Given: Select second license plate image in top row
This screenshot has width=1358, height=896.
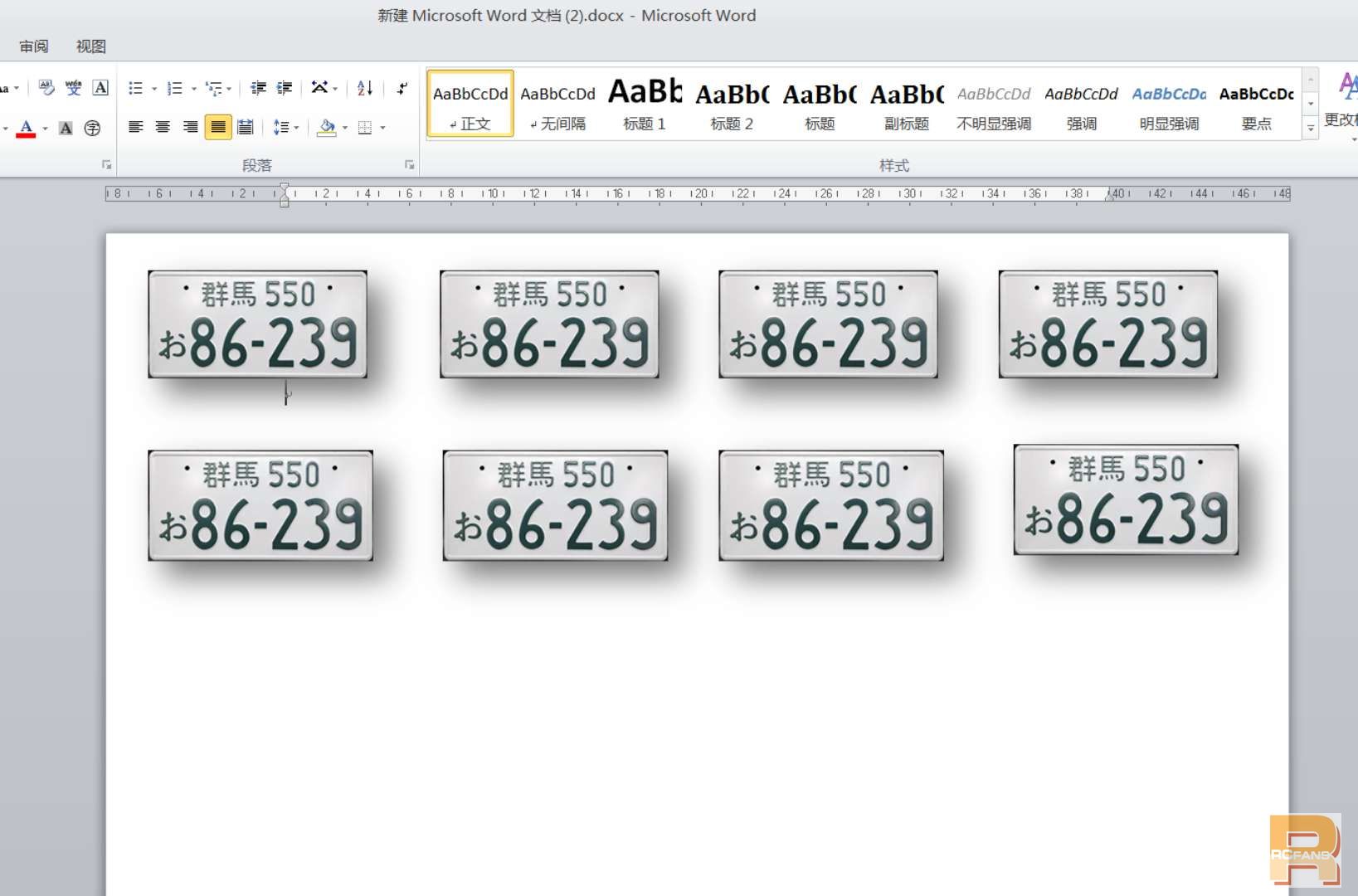Looking at the screenshot, I should [549, 324].
